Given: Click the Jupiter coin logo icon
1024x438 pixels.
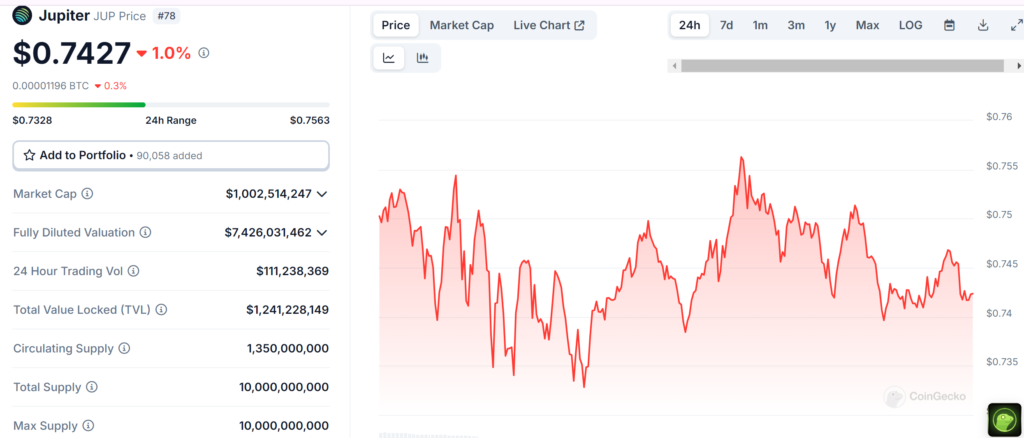Looking at the screenshot, I should (x=22, y=15).
